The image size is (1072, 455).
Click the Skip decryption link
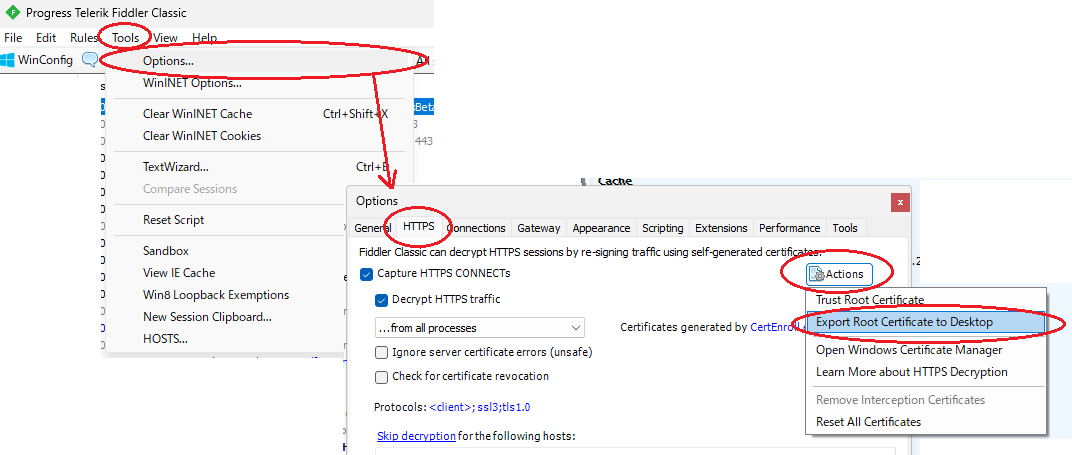416,436
